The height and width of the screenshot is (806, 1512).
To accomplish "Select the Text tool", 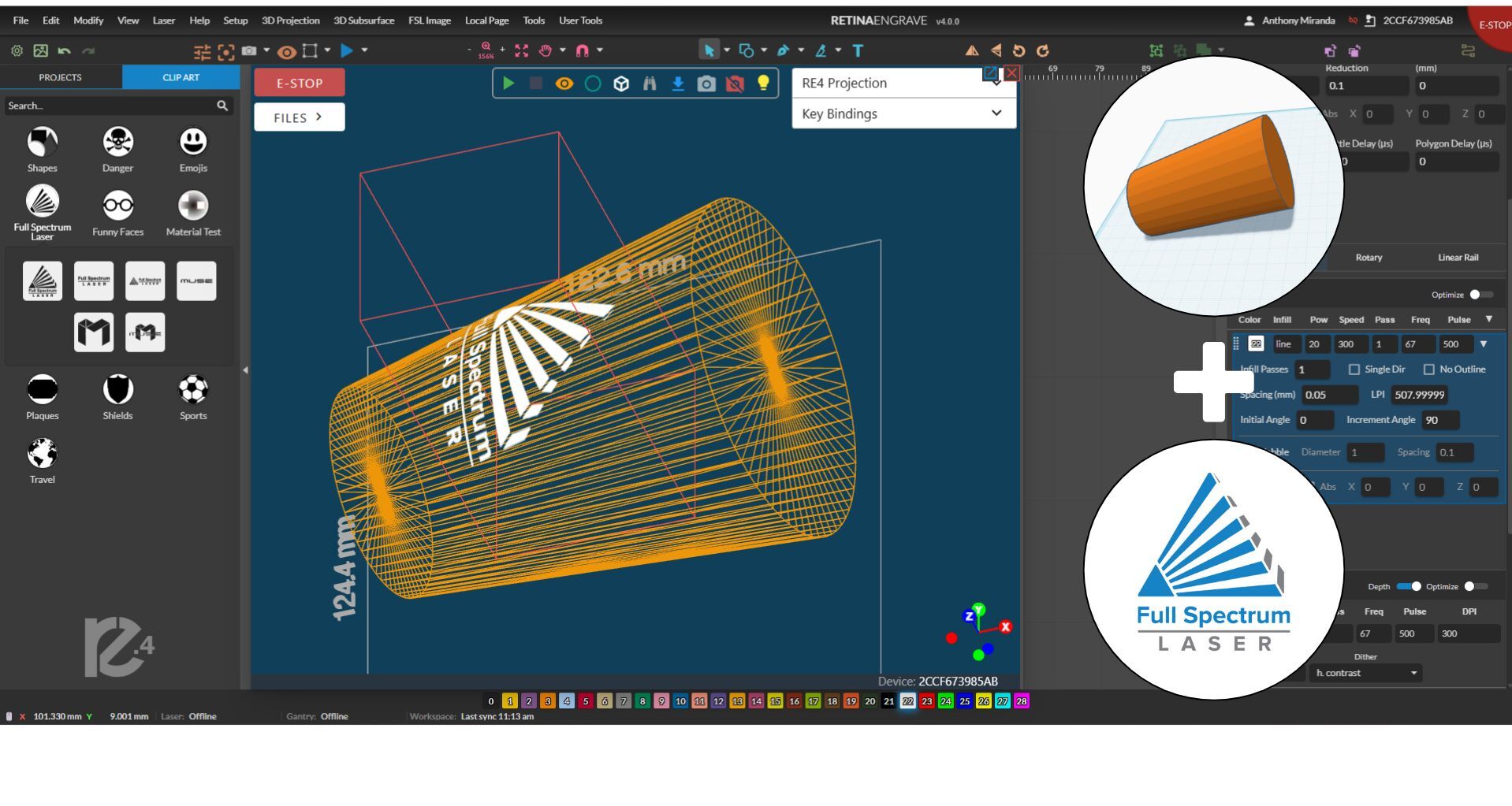I will click(x=858, y=50).
